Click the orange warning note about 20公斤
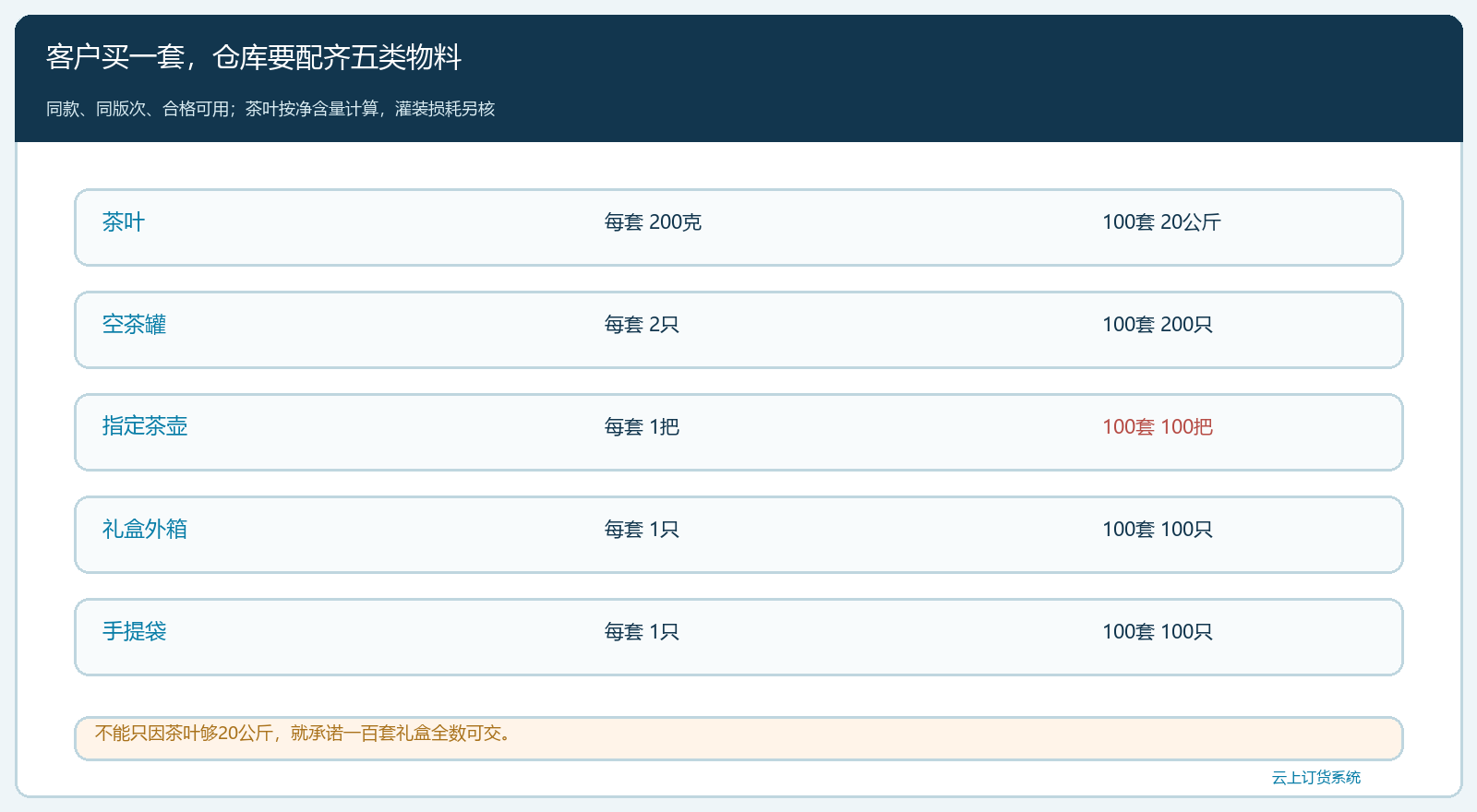The image size is (1477, 812). (x=738, y=738)
